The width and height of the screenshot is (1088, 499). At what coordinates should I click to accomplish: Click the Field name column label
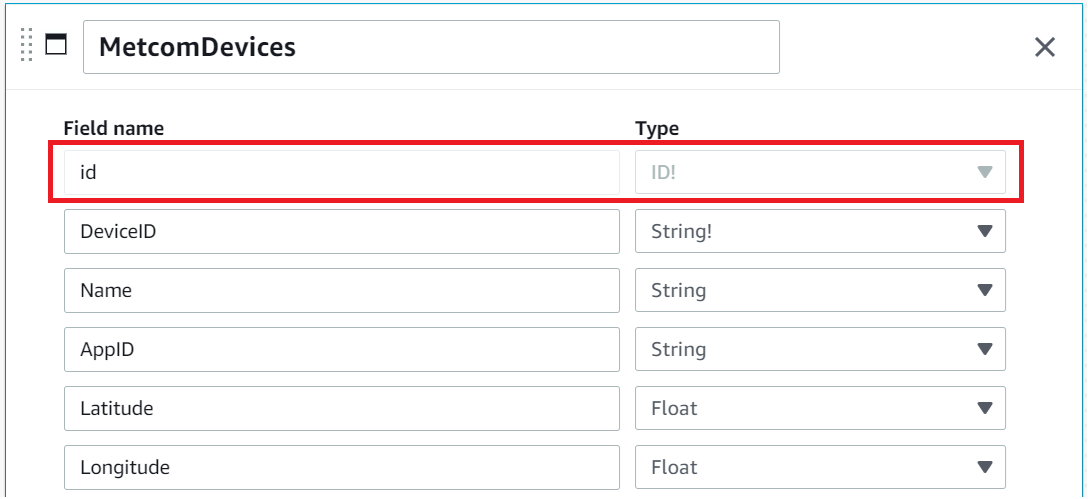pyautogui.click(x=113, y=128)
